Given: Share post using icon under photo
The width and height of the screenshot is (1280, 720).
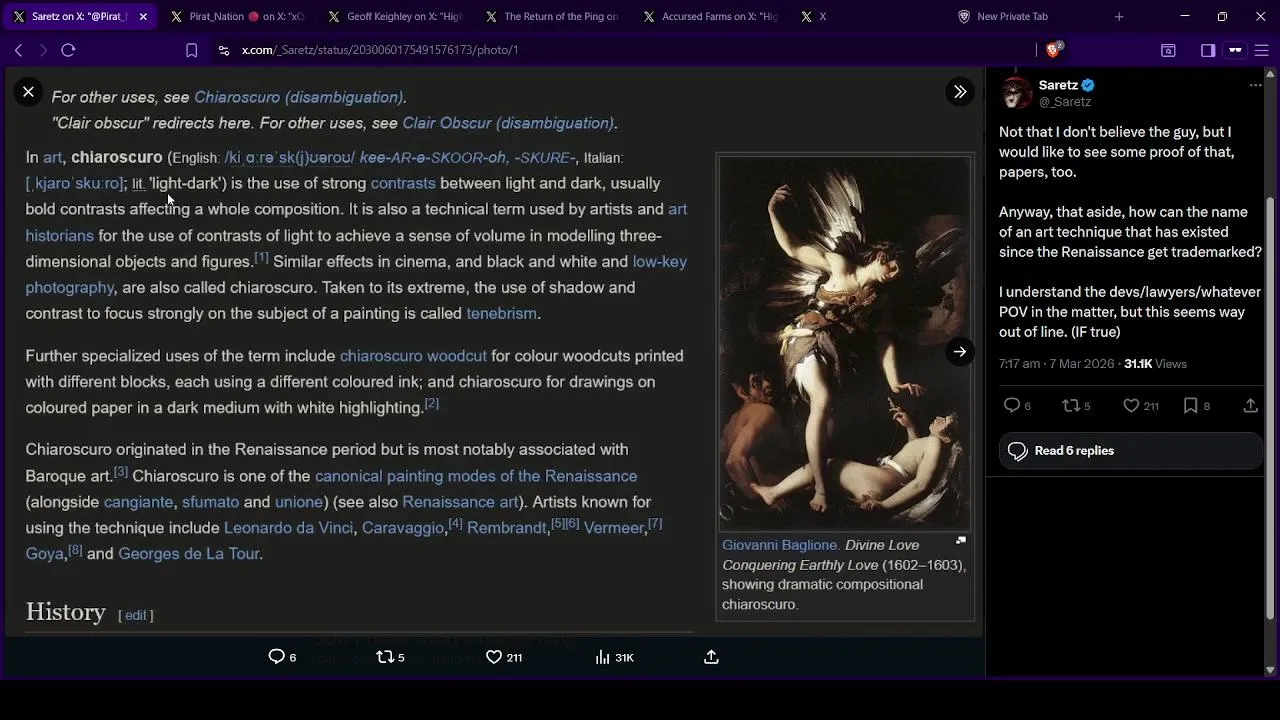Looking at the screenshot, I should pyautogui.click(x=711, y=657).
